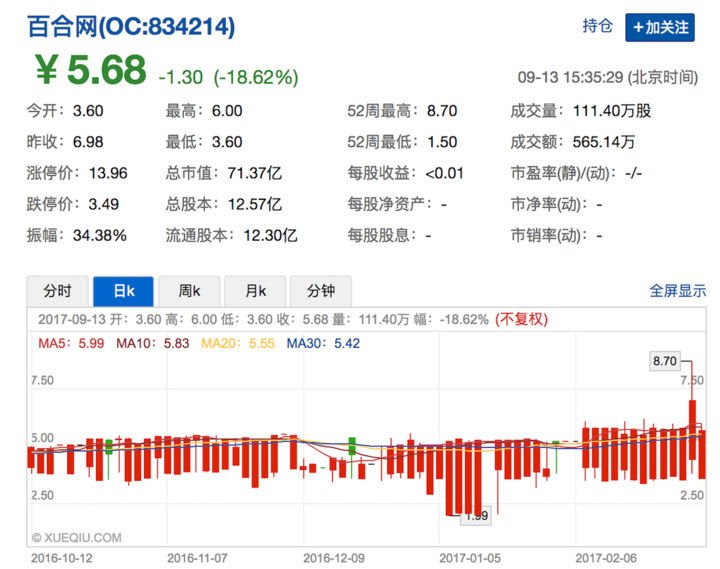Click the MA5: 5.99 indicator
This screenshot has width=720, height=569.
pos(71,343)
